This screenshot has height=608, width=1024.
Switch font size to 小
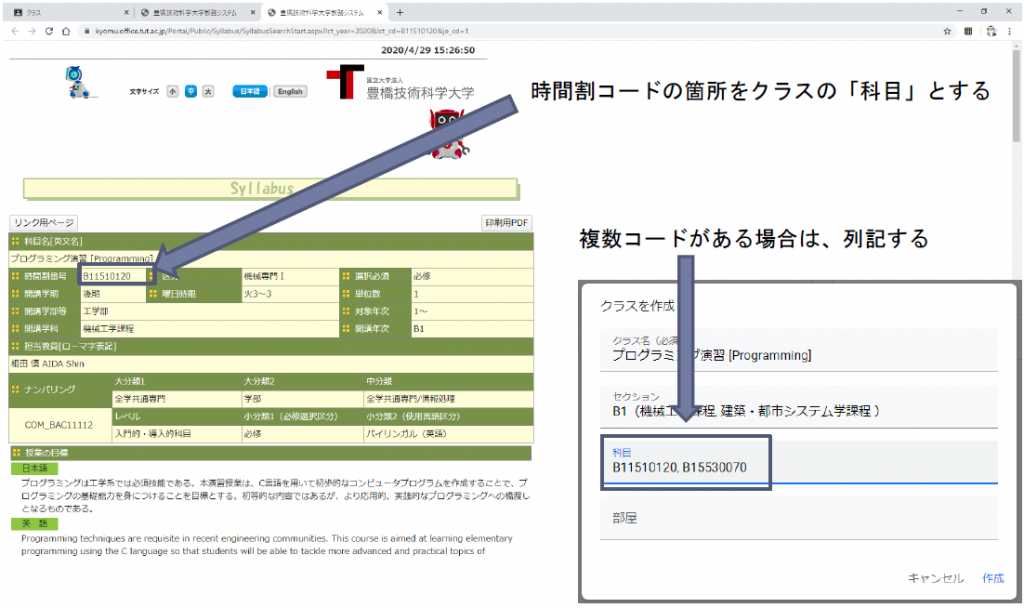tap(172, 91)
